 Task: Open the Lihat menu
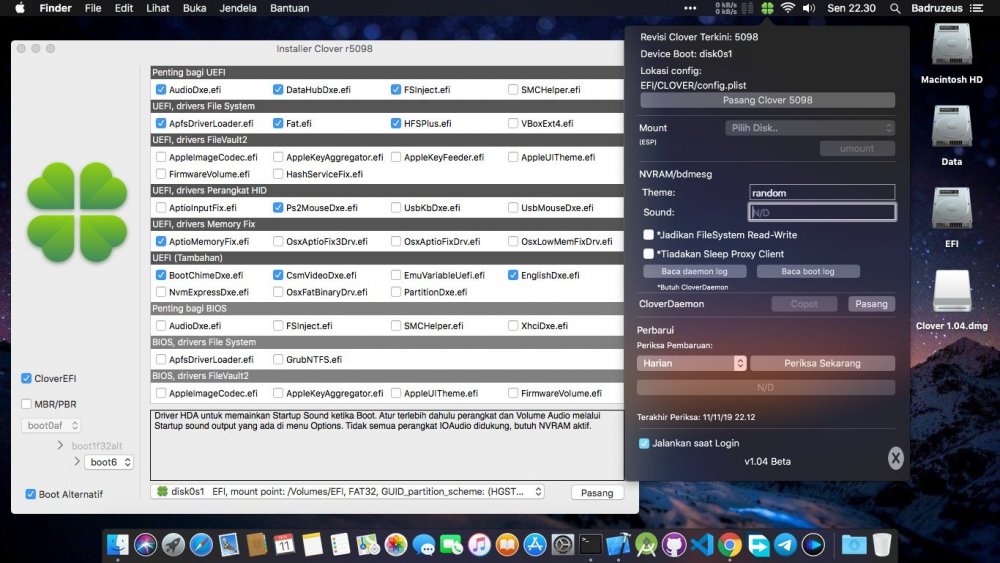coord(158,8)
